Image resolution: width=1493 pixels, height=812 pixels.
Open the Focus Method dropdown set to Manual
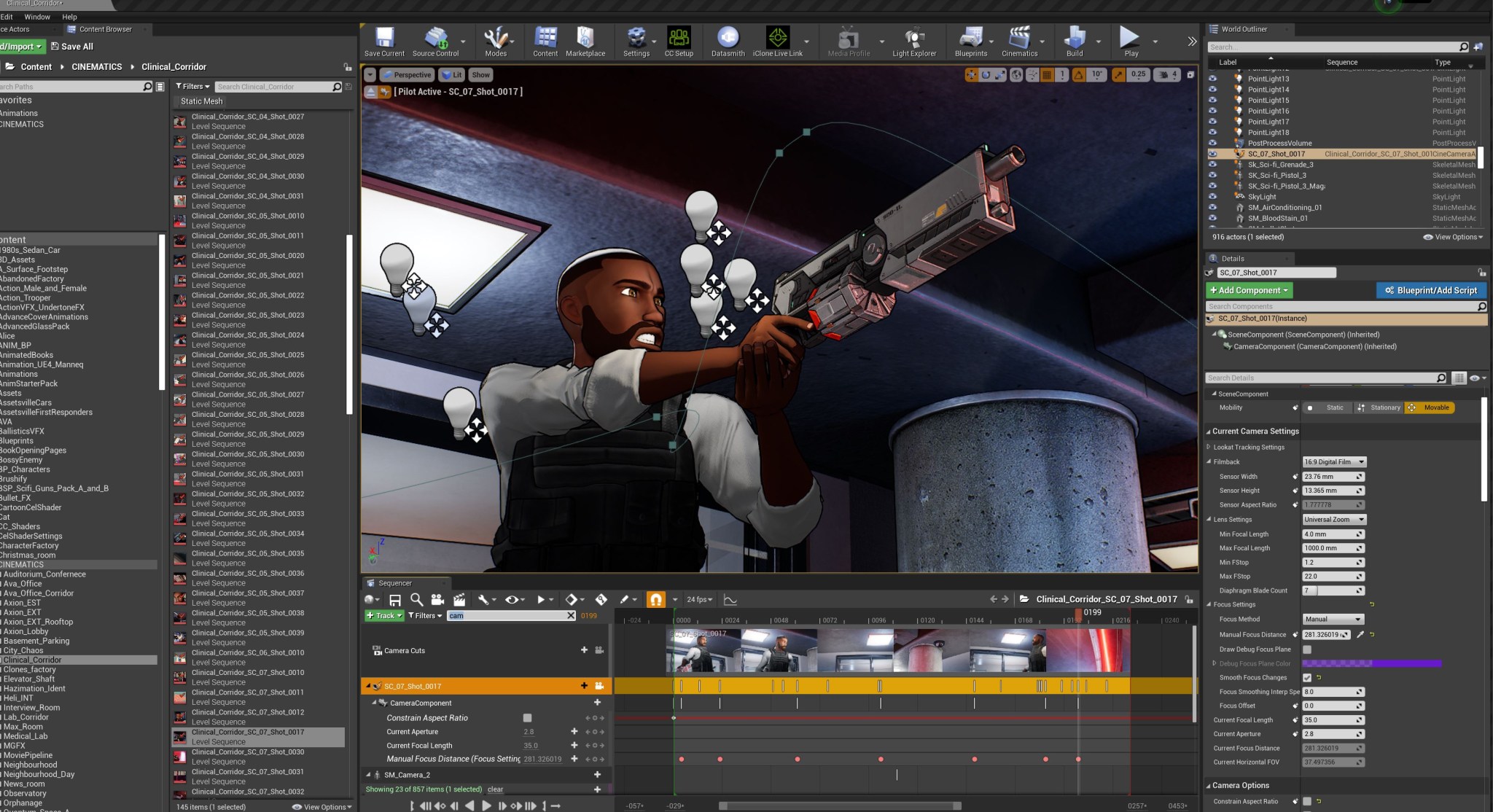click(1332, 619)
